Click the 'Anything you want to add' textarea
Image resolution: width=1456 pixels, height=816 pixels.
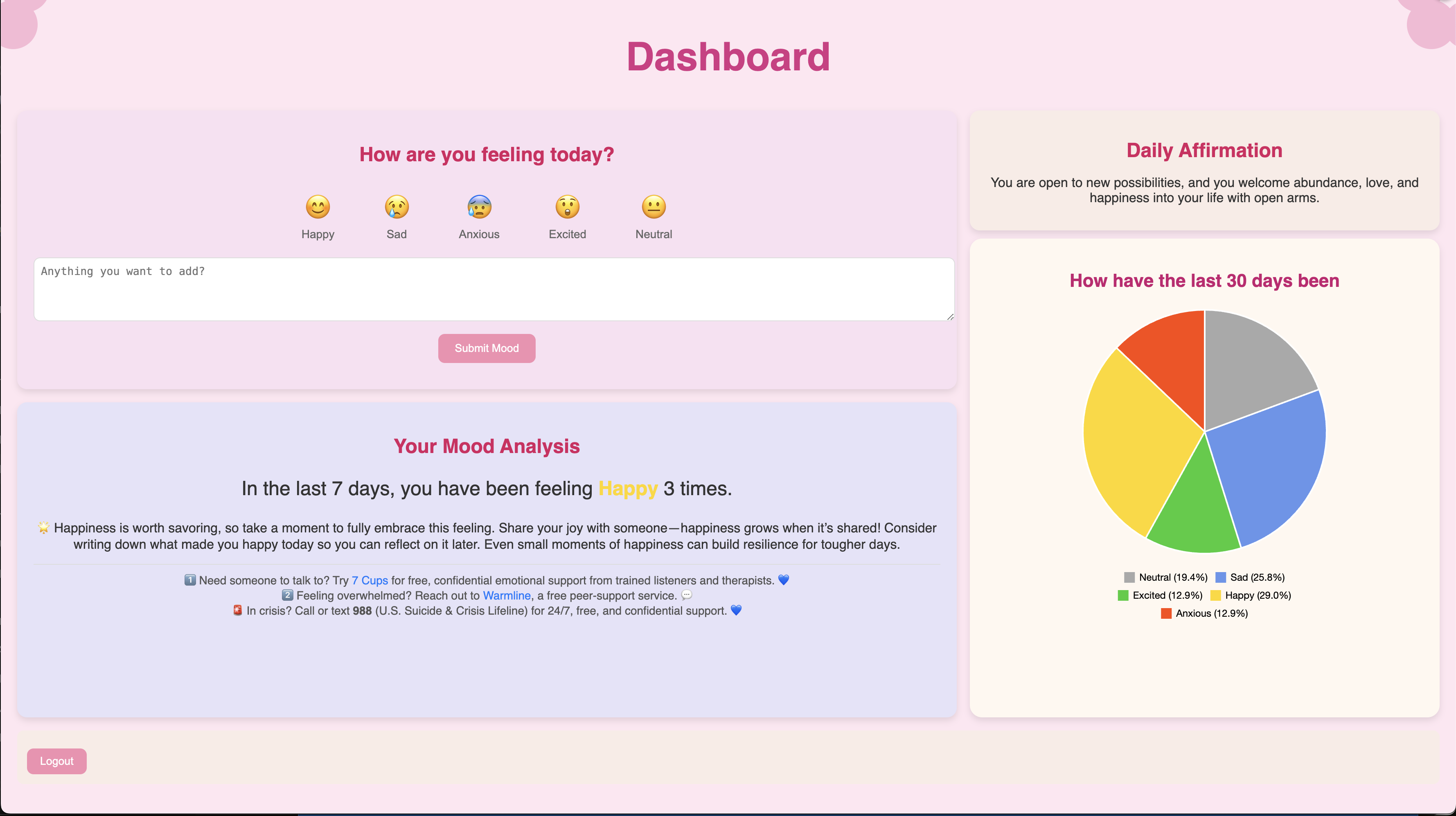(494, 289)
